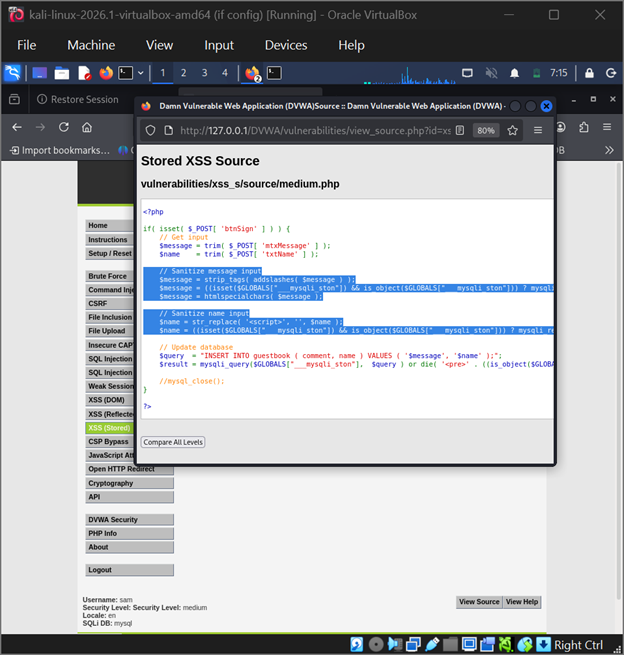Viewport: 624px width, 655px height.
Task: Click the show desktop panel icon
Action: click(40, 73)
